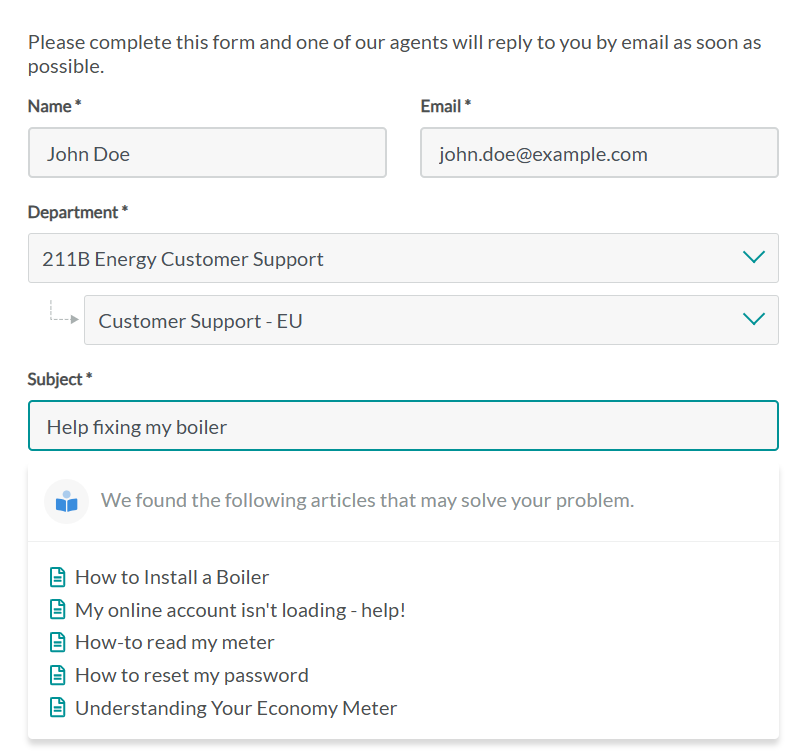Viewport: 805px width, 756px height.
Task: Open article My online account isn't loading
Action: [x=240, y=610]
